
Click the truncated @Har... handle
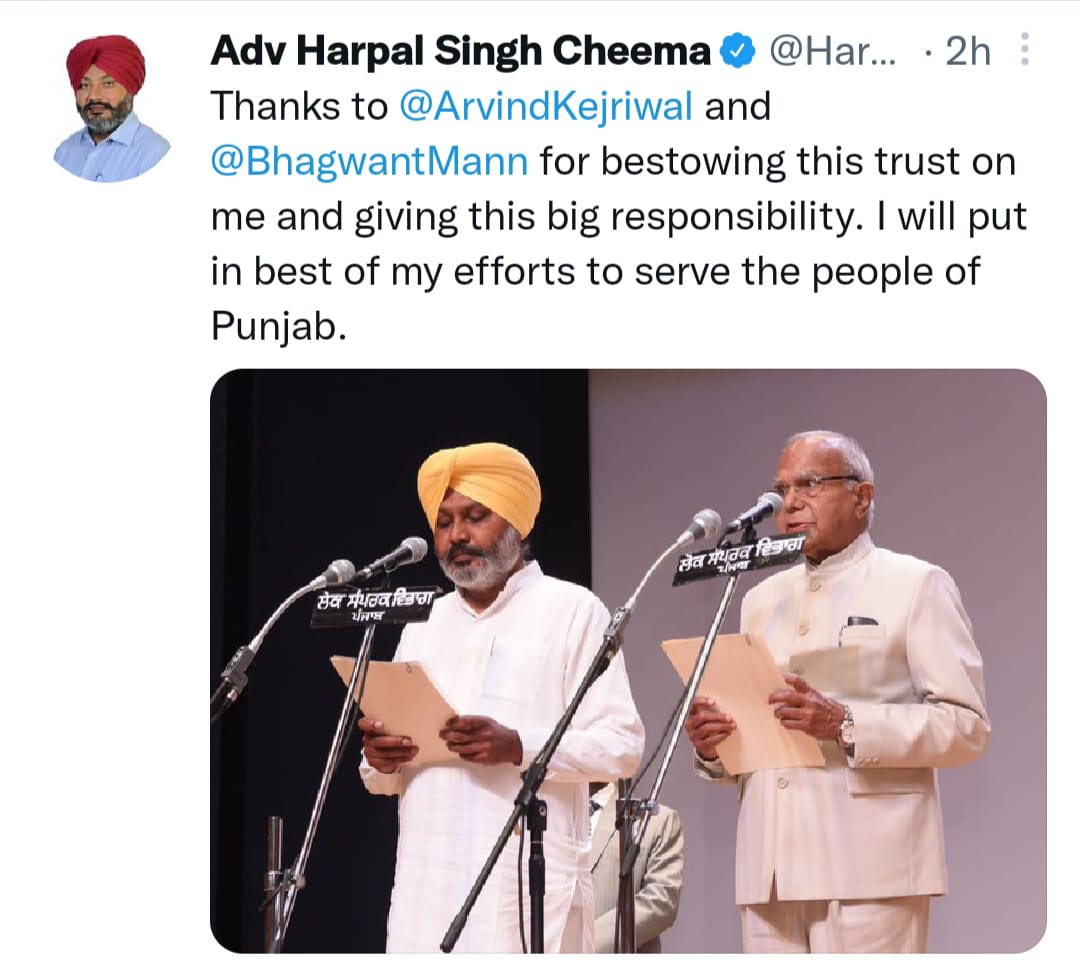pos(833,52)
